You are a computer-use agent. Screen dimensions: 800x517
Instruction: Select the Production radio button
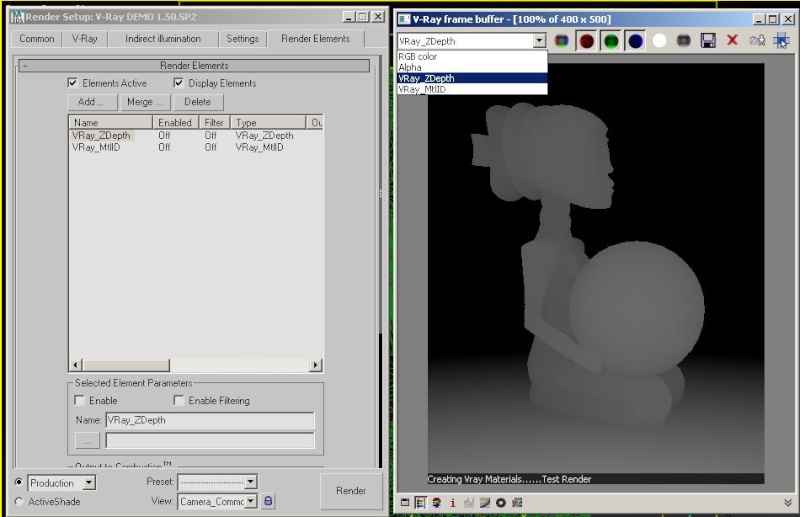click(x=18, y=482)
